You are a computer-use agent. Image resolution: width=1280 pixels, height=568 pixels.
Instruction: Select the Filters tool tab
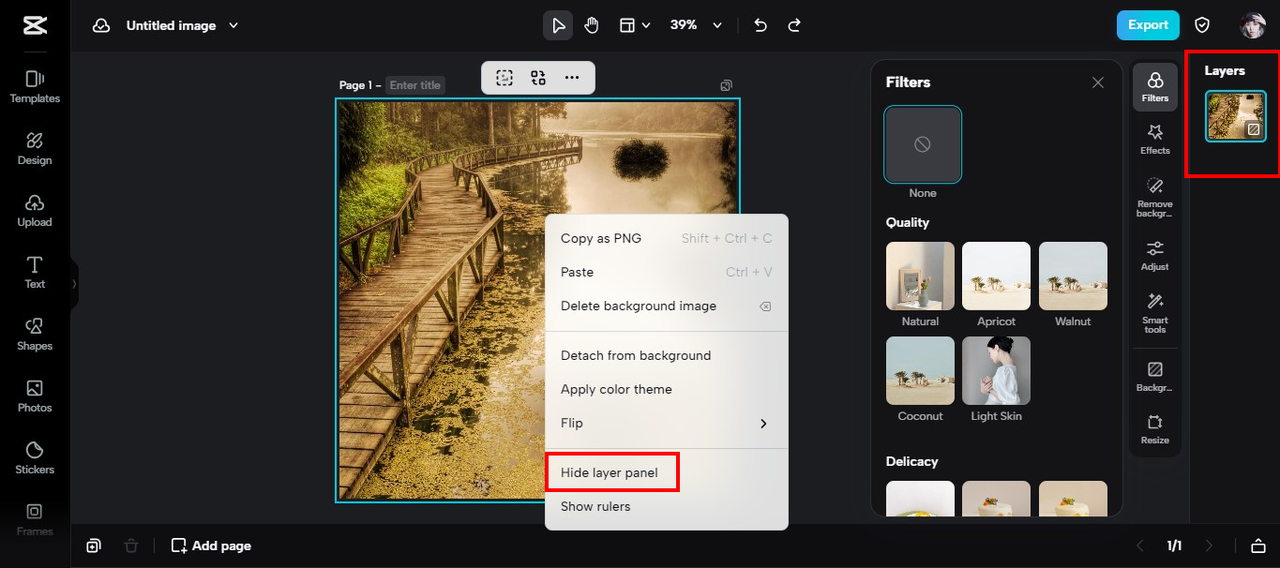click(x=1155, y=87)
